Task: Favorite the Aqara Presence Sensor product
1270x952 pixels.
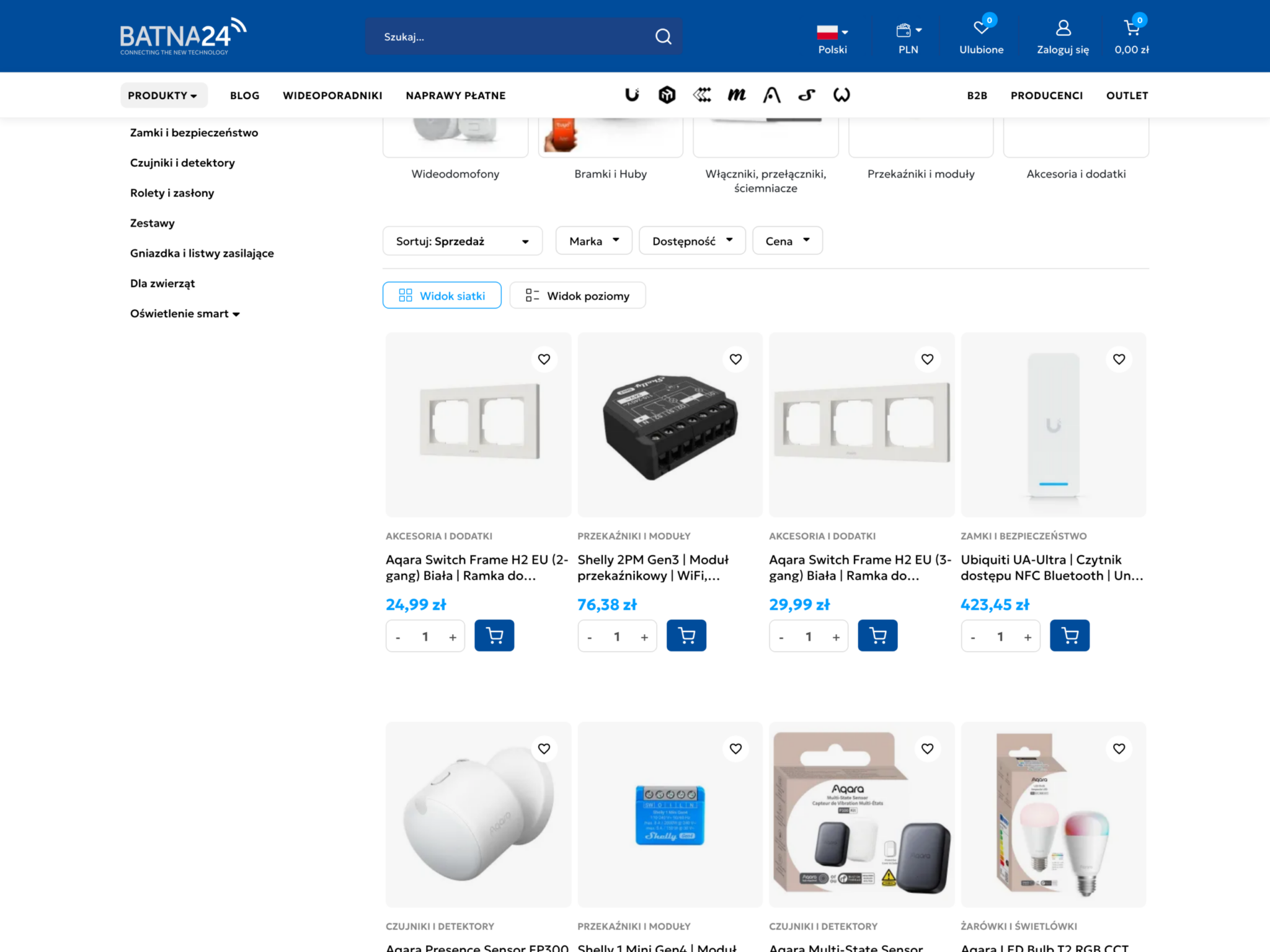Action: click(544, 749)
